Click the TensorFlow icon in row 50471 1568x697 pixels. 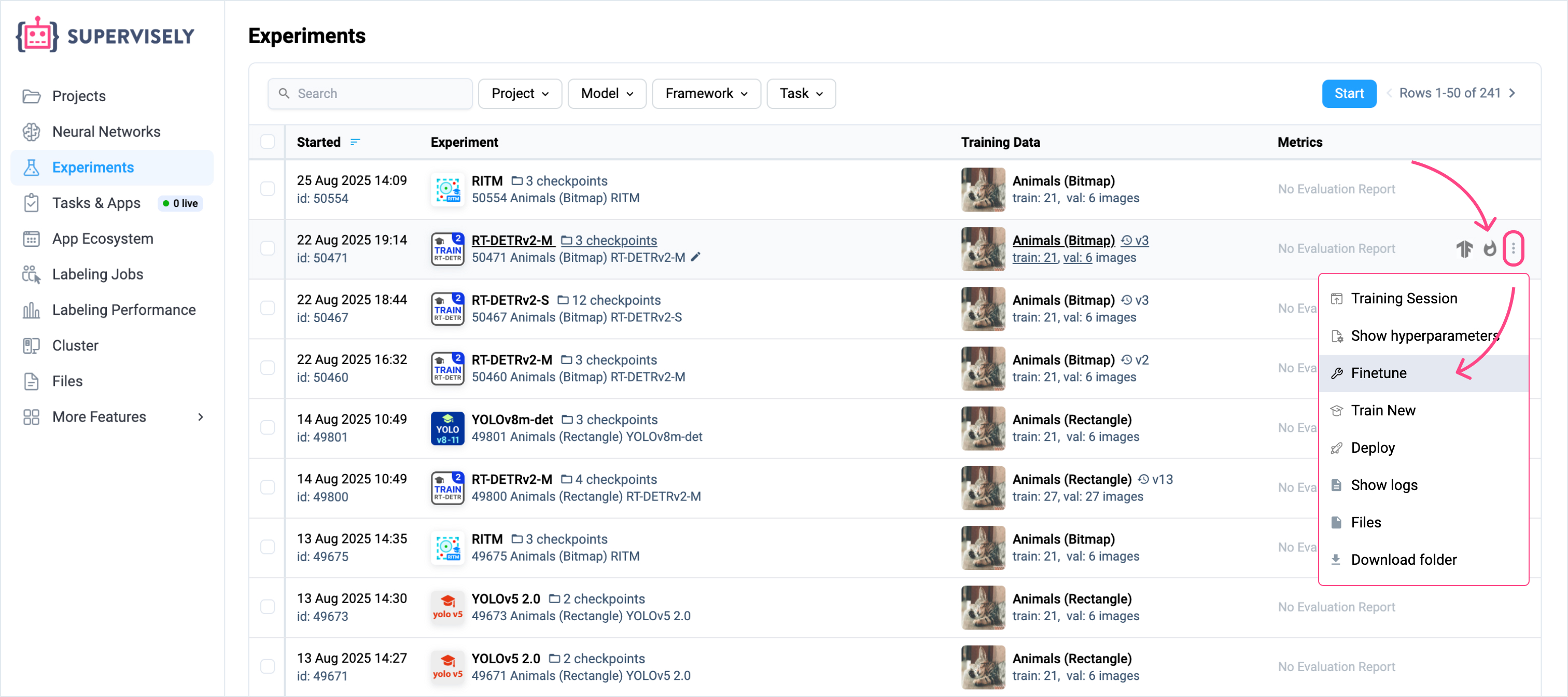click(x=1464, y=248)
